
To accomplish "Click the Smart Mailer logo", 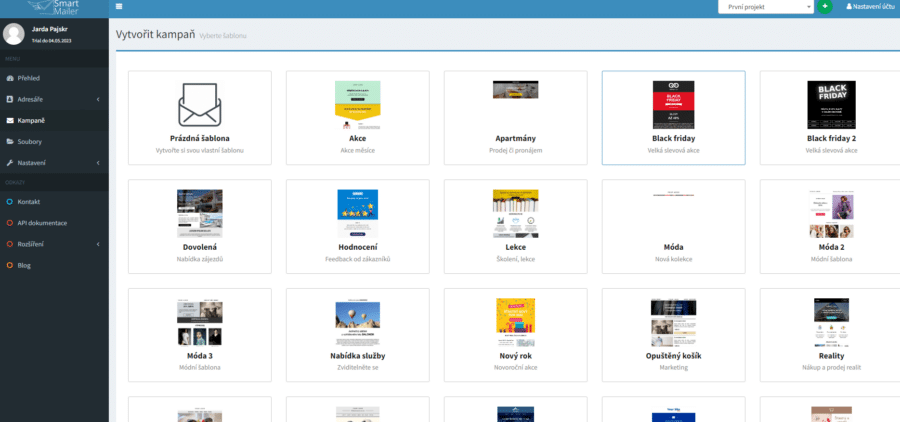I will pyautogui.click(x=54, y=6).
